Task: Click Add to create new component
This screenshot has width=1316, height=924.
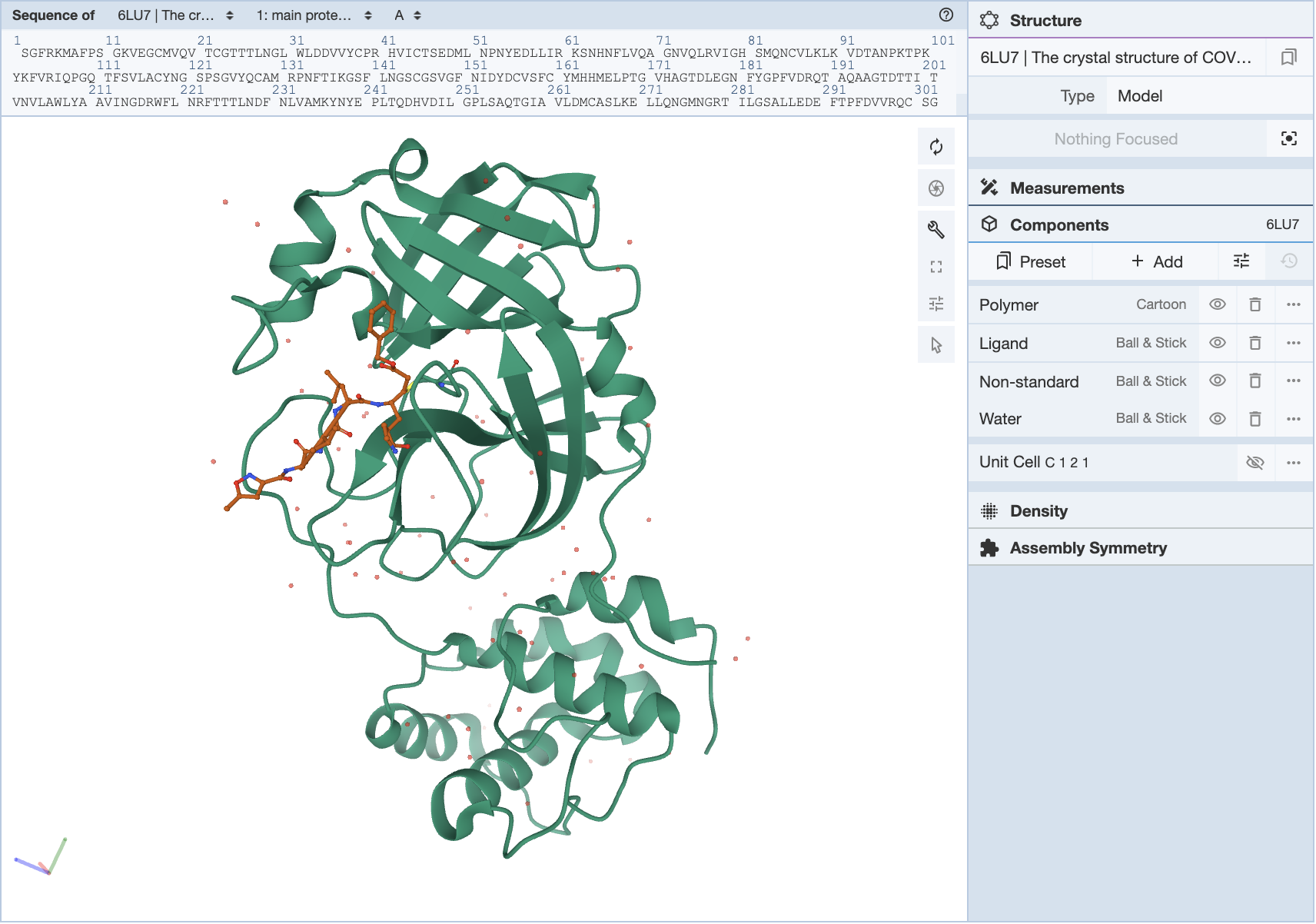Action: [1156, 261]
